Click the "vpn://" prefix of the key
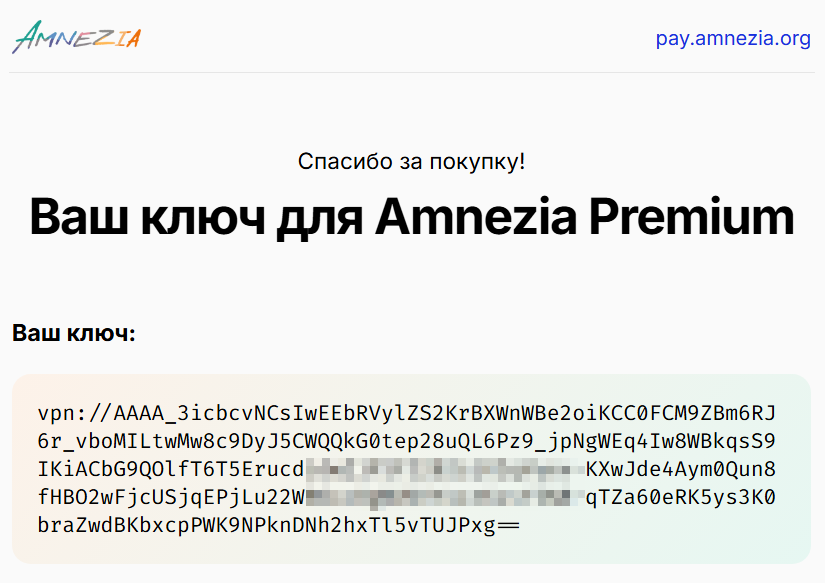Image resolution: width=825 pixels, height=583 pixels. 75,414
